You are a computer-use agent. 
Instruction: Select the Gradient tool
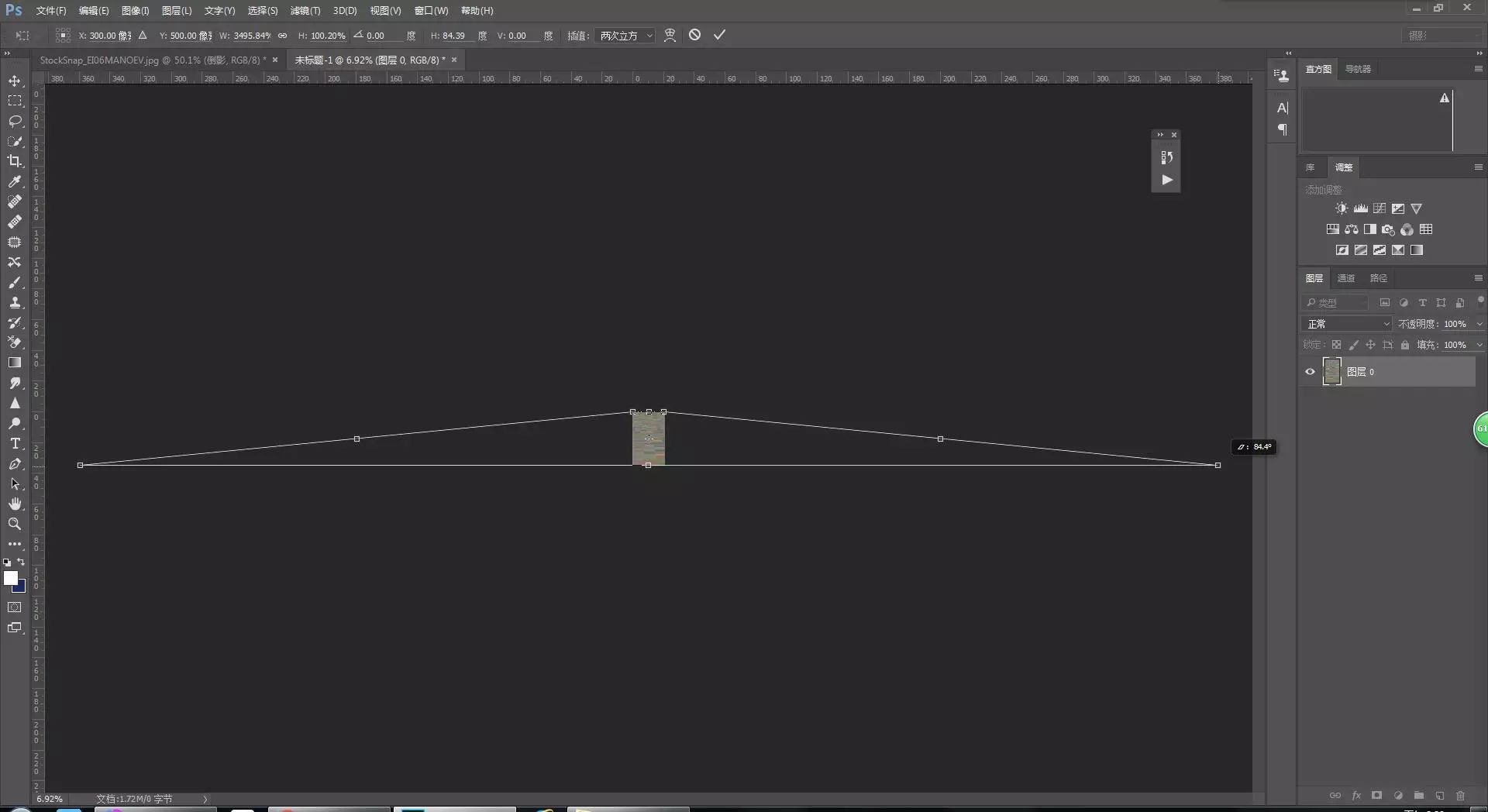[15, 363]
